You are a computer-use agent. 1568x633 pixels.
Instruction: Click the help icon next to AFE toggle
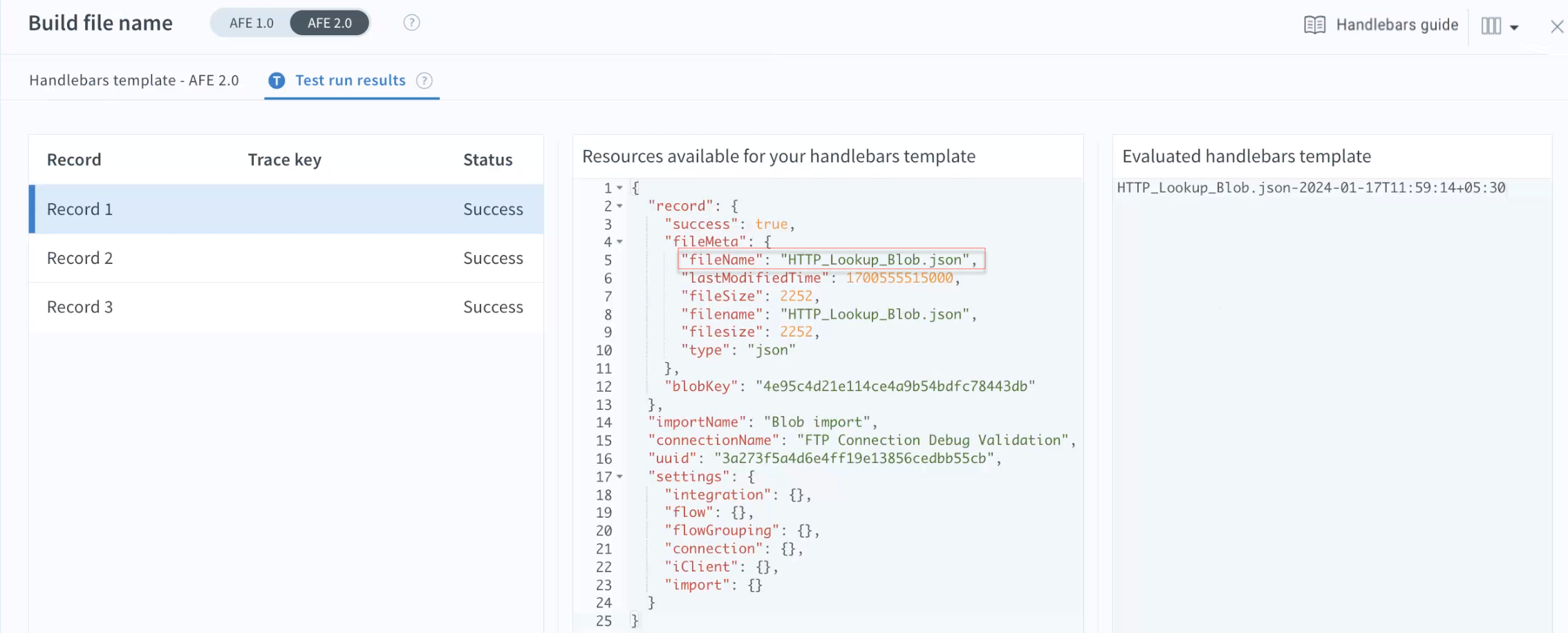point(411,23)
